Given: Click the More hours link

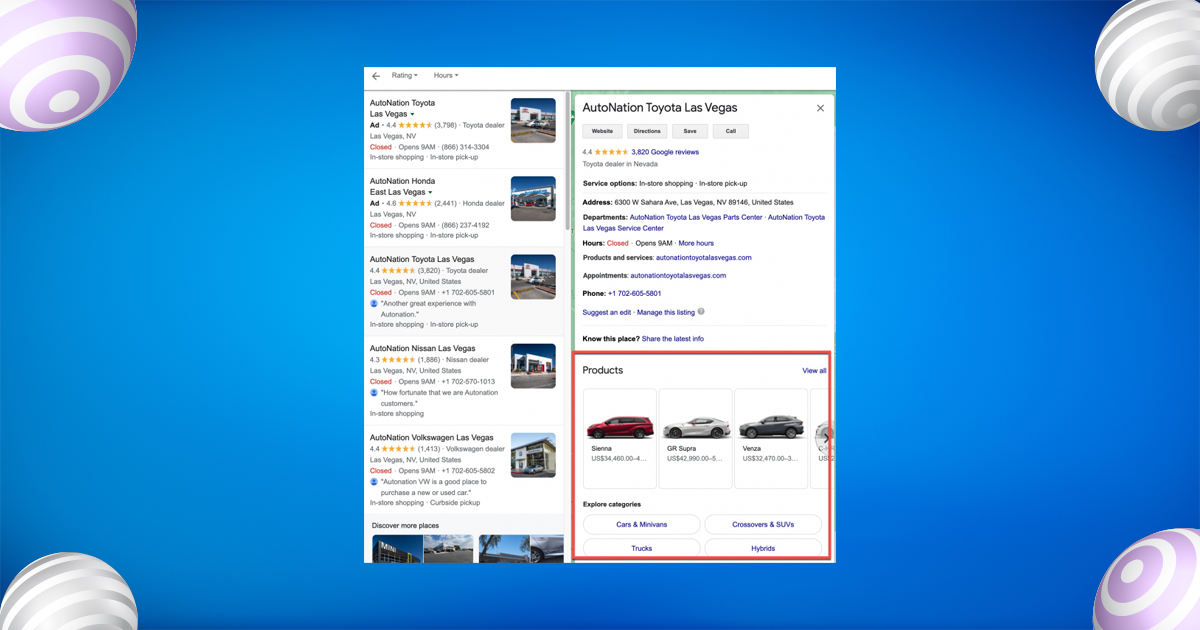Looking at the screenshot, I should coord(696,243).
